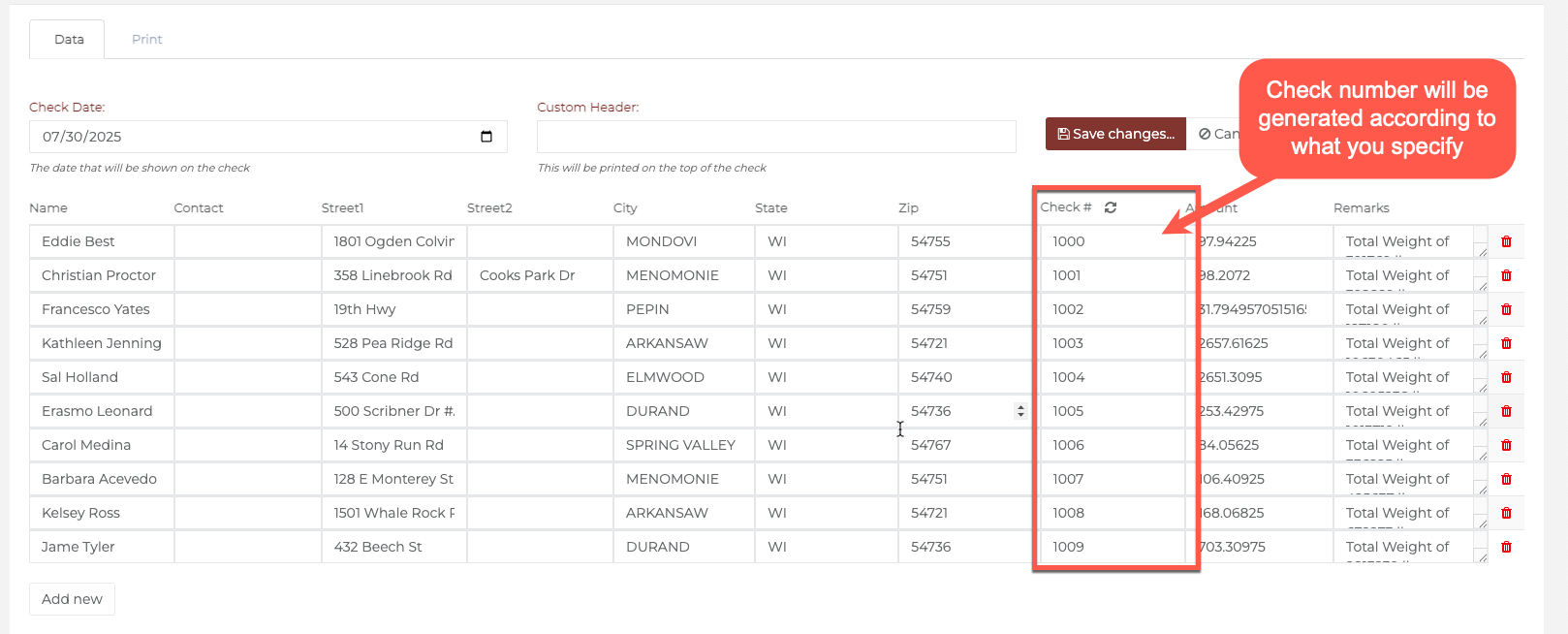Click the street field 128 E Monterey St
The image size is (1568, 634).
pos(393,479)
